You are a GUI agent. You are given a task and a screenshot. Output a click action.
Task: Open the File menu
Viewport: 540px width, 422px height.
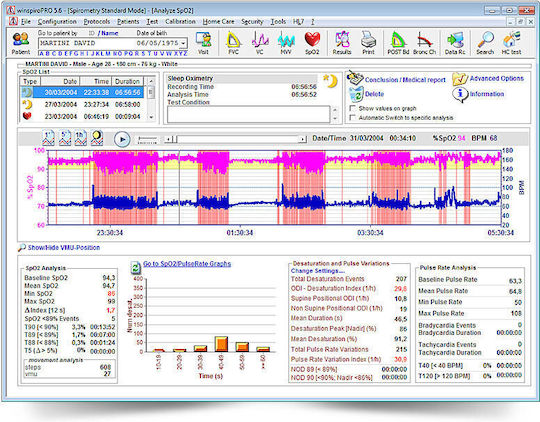[26, 22]
